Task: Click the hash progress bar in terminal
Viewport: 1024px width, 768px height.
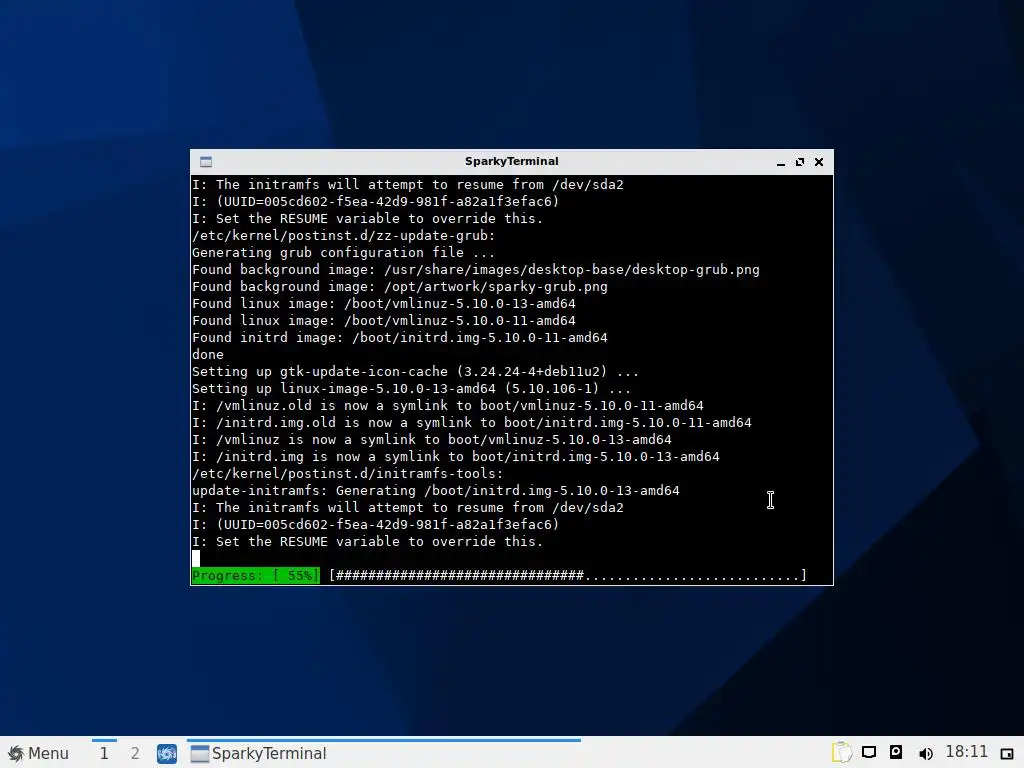Action: click(568, 575)
